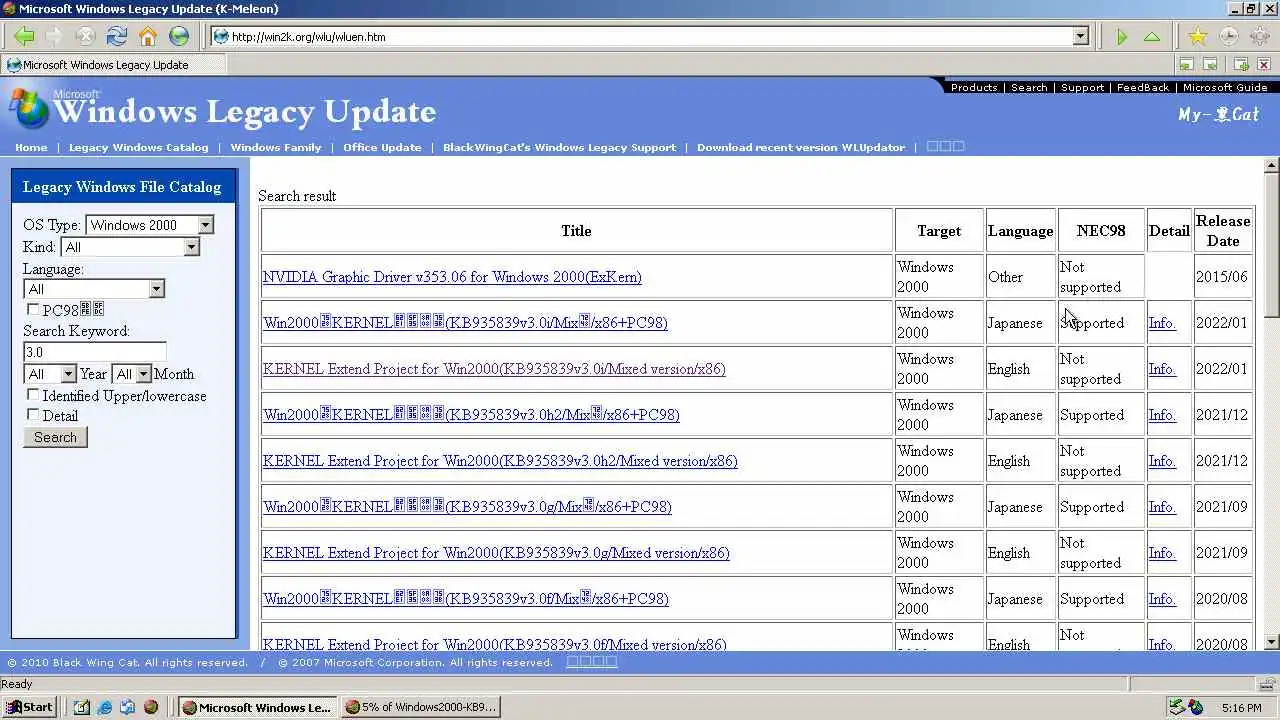
Task: Click FeedBack in top right header
Action: pyautogui.click(x=1143, y=87)
